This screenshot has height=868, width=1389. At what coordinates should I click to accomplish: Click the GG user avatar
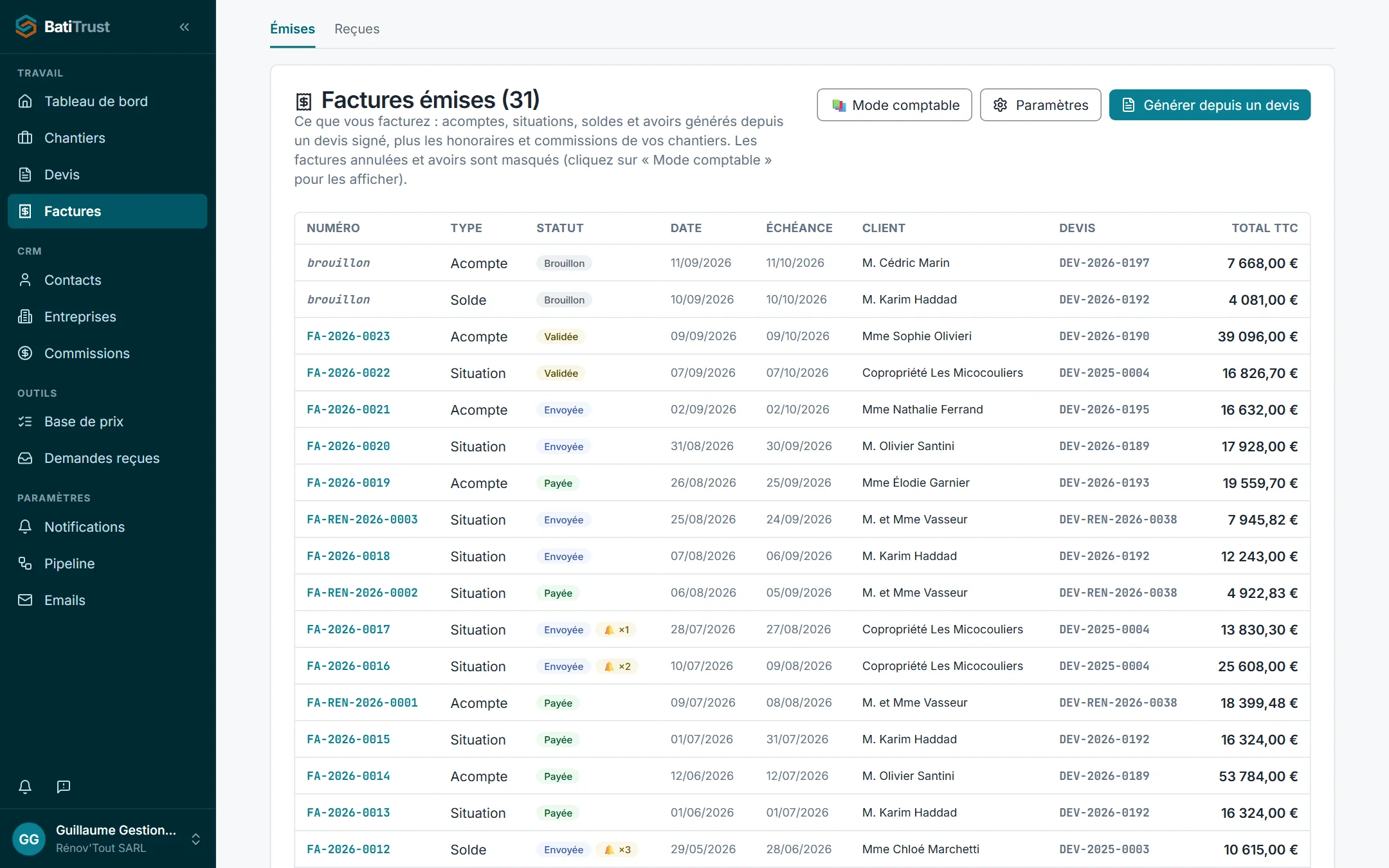click(x=29, y=839)
